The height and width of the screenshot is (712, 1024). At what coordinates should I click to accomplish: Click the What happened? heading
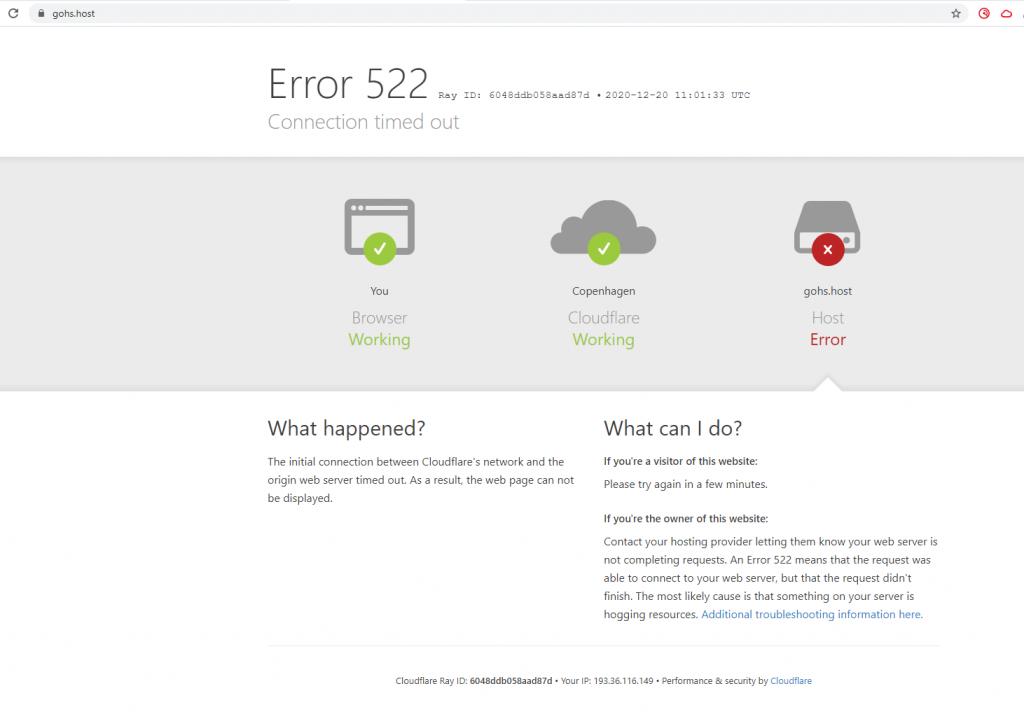click(346, 428)
